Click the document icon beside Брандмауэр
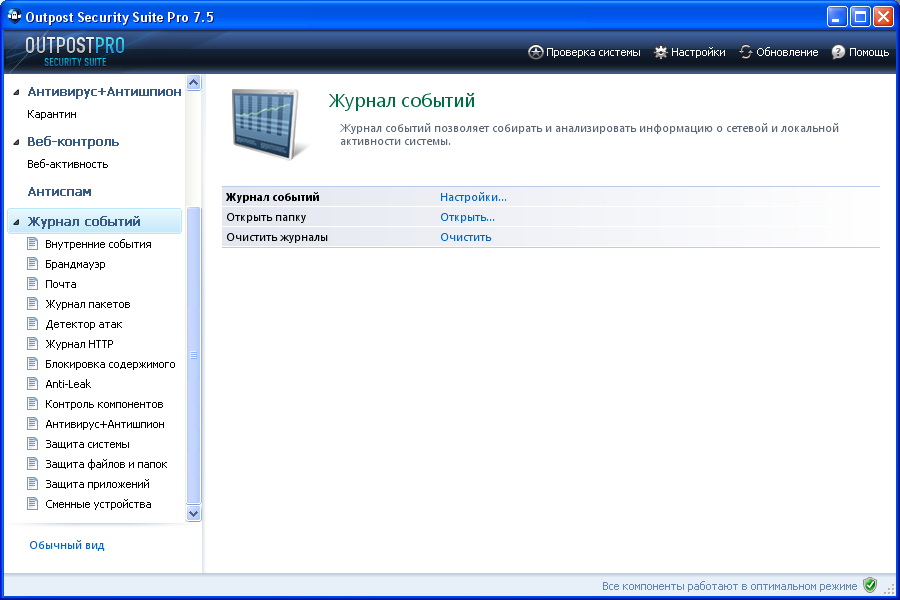900x600 pixels. [33, 264]
